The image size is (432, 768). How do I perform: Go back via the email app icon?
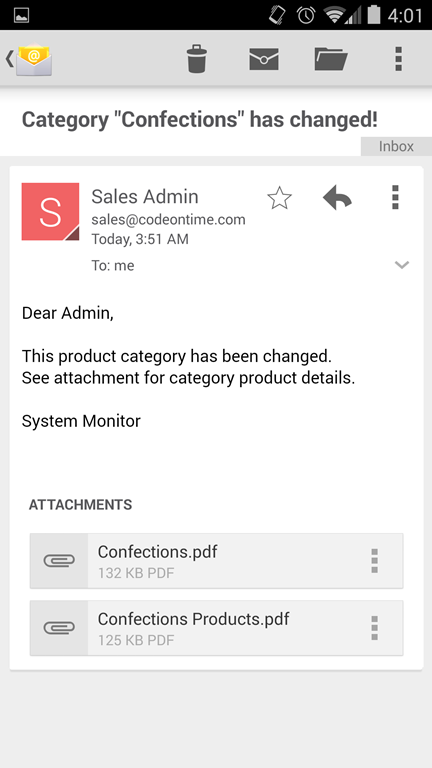point(29,59)
